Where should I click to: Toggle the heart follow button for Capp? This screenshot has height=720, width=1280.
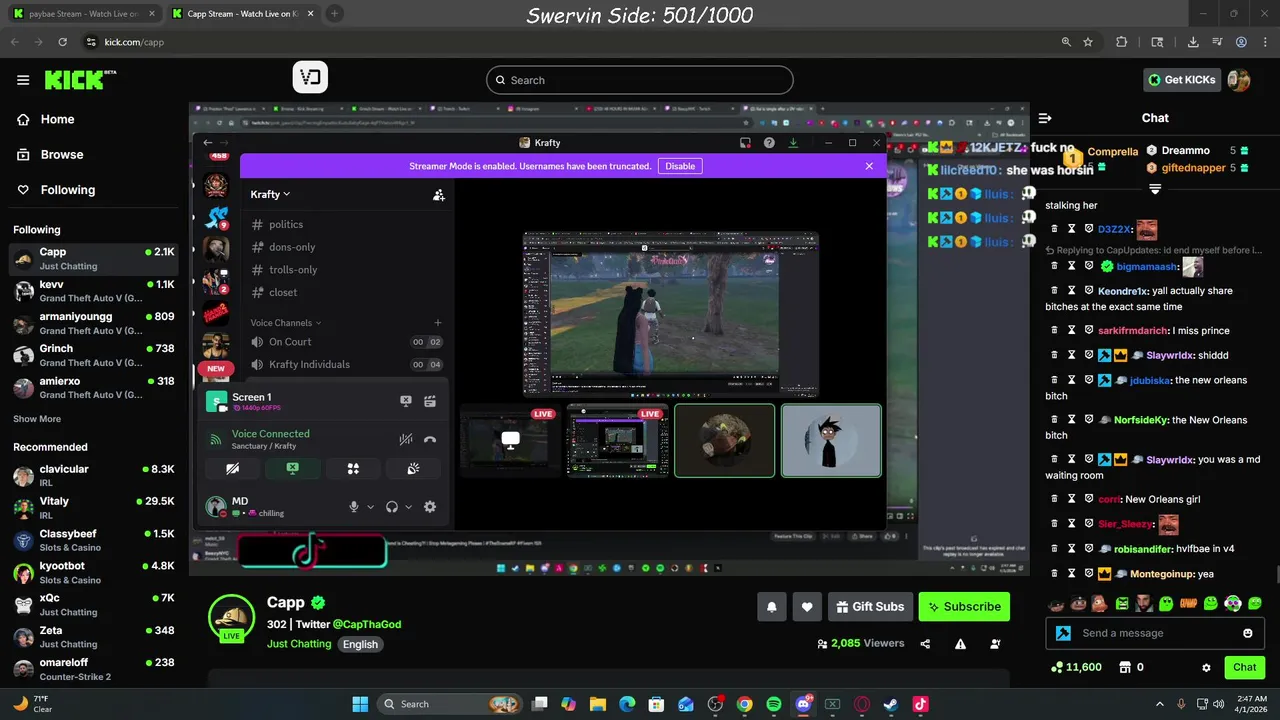[807, 606]
